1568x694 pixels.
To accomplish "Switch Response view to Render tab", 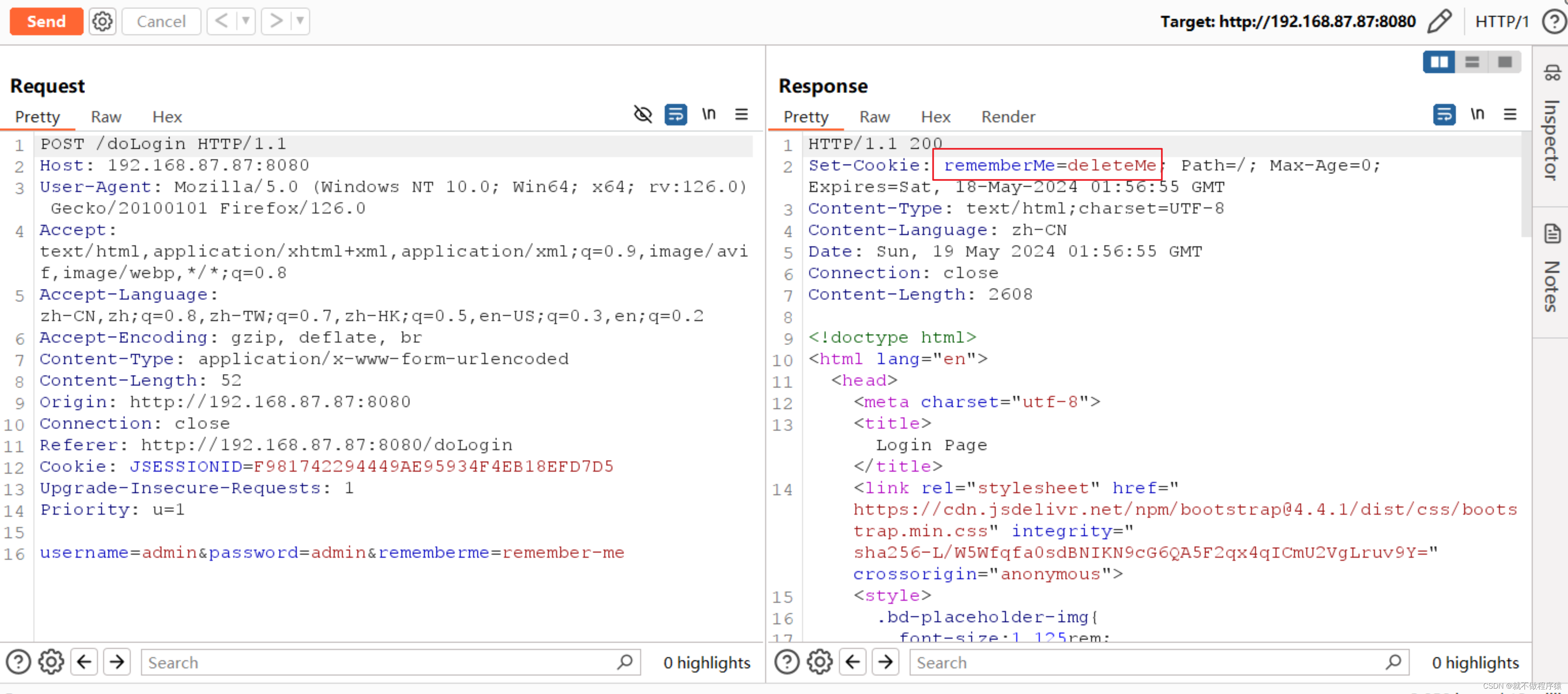I will 1007,116.
